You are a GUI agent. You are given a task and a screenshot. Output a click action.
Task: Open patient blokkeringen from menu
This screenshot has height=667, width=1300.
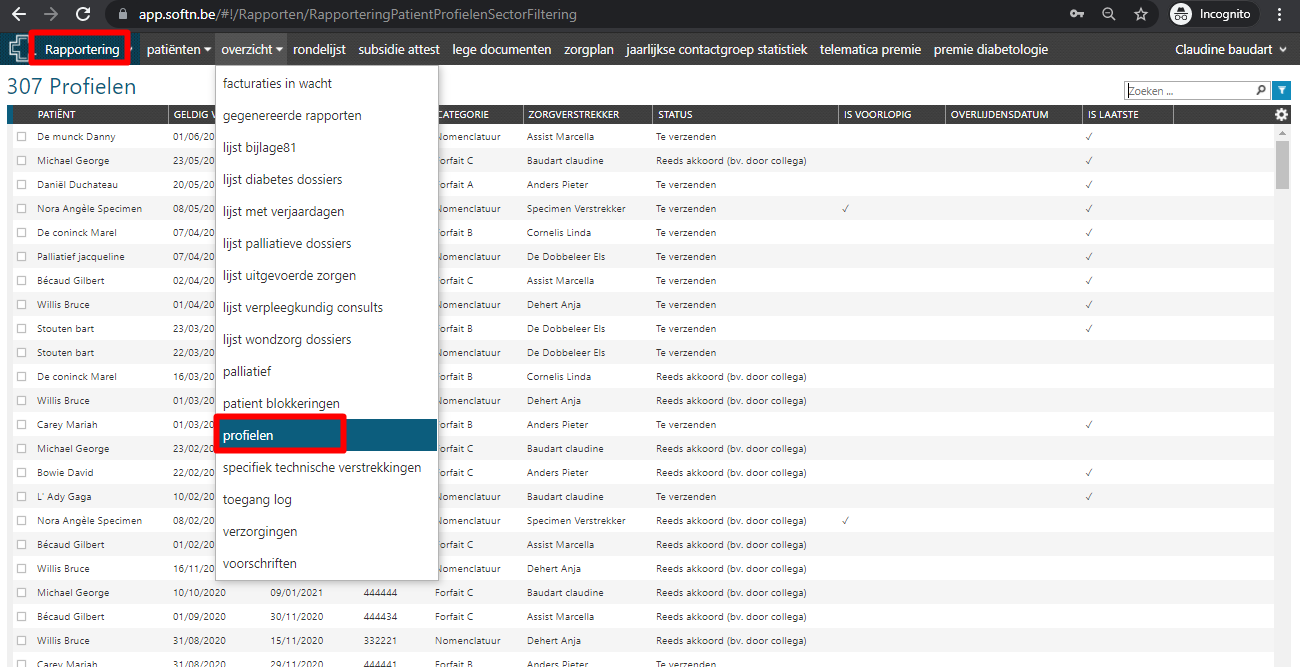pos(327,403)
